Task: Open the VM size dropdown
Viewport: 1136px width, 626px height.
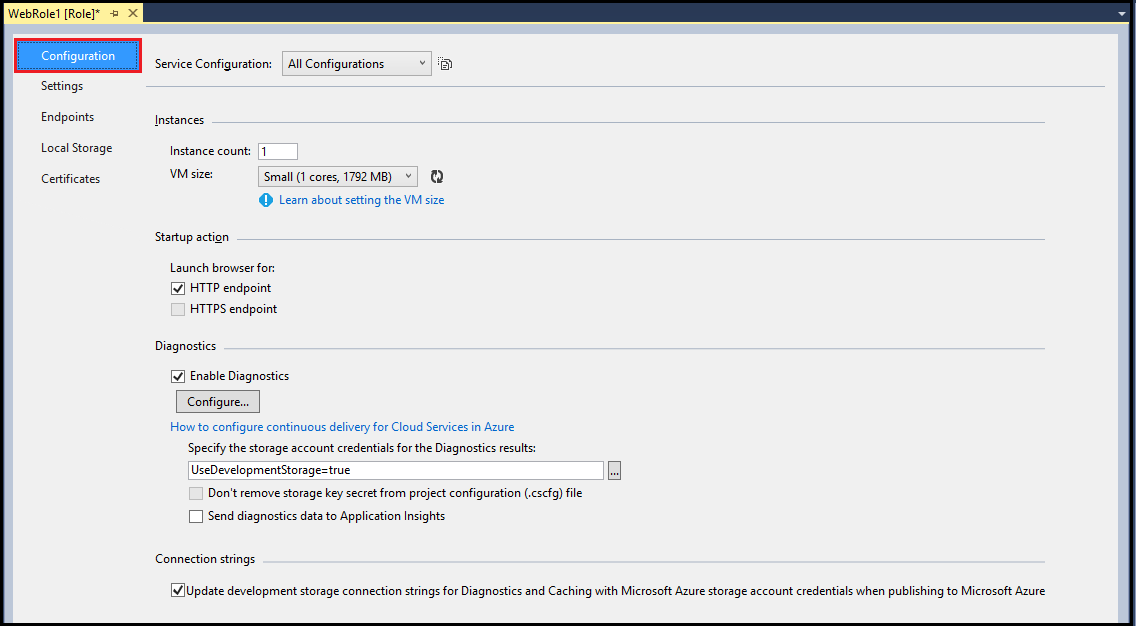Action: coord(409,175)
